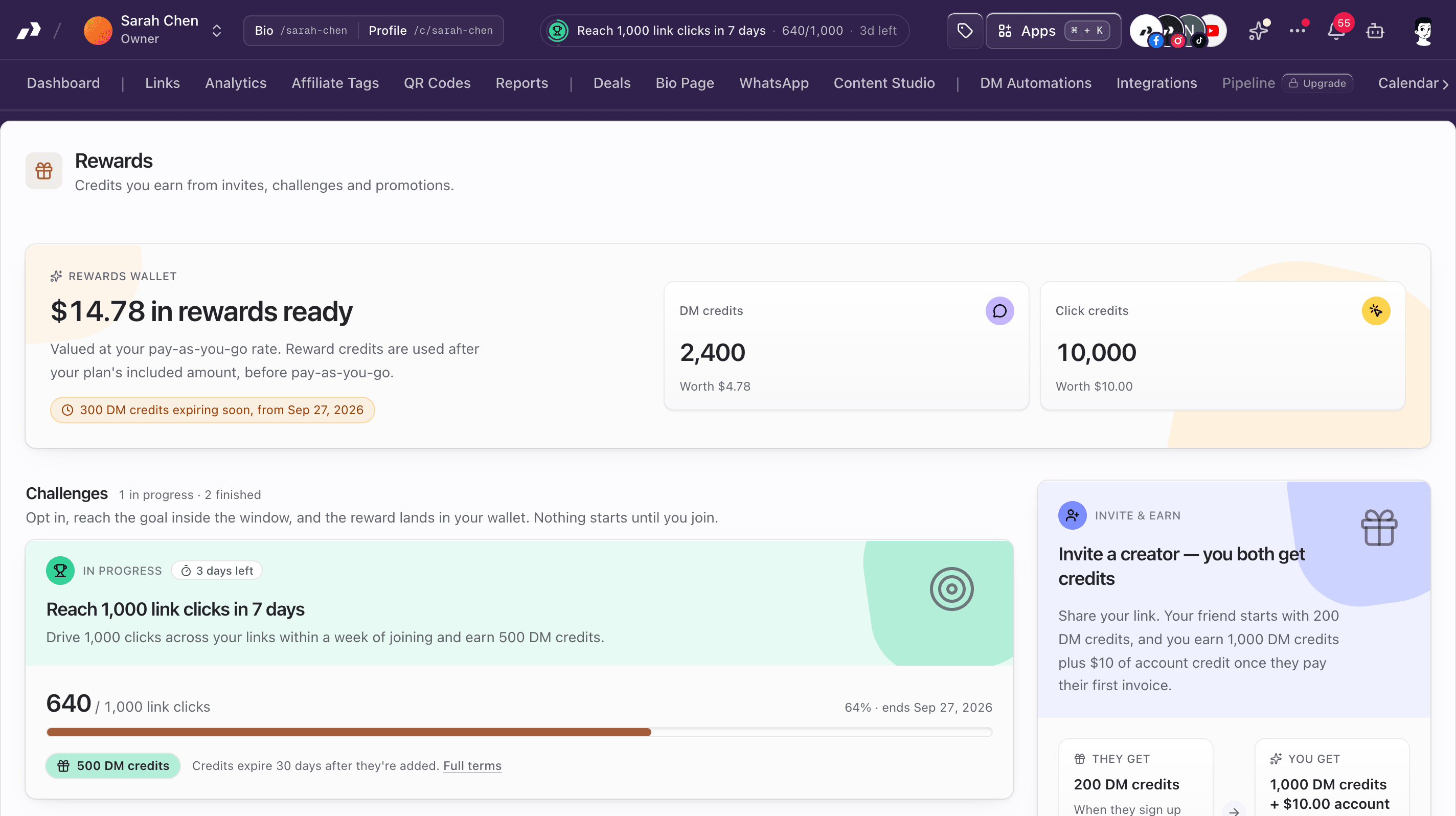Screen dimensions: 1456x816
Task: Click the price tag icon in header
Action: pos(965,31)
